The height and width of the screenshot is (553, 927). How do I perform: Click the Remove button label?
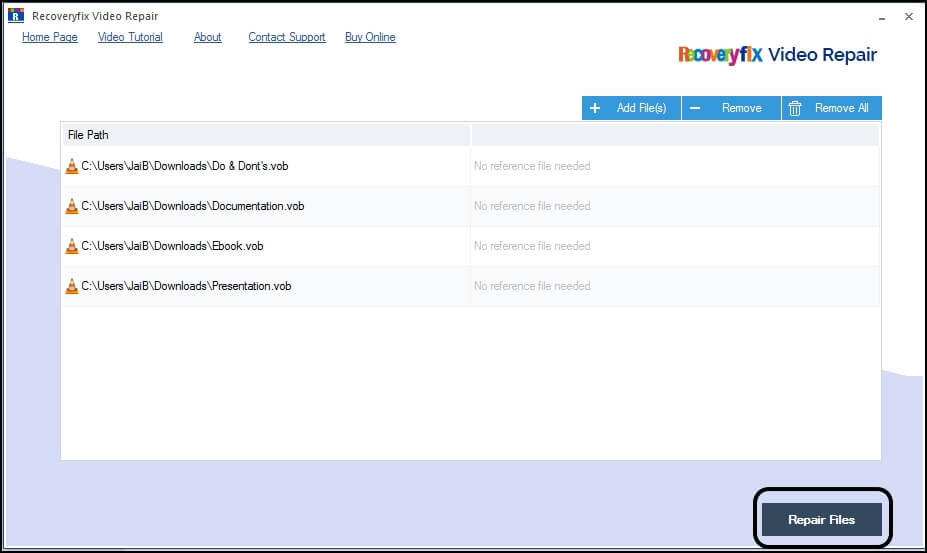[x=741, y=108]
